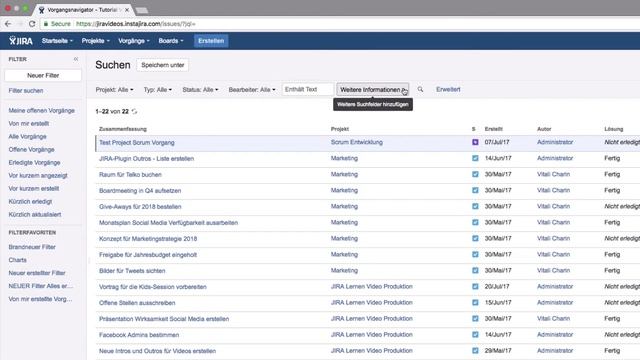Open the Filter suchen link
640x360 pixels.
tap(26, 91)
